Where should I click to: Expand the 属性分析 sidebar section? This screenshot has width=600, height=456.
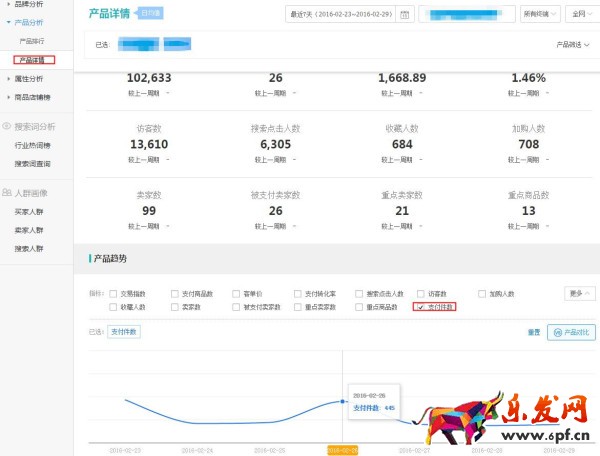pyautogui.click(x=28, y=79)
